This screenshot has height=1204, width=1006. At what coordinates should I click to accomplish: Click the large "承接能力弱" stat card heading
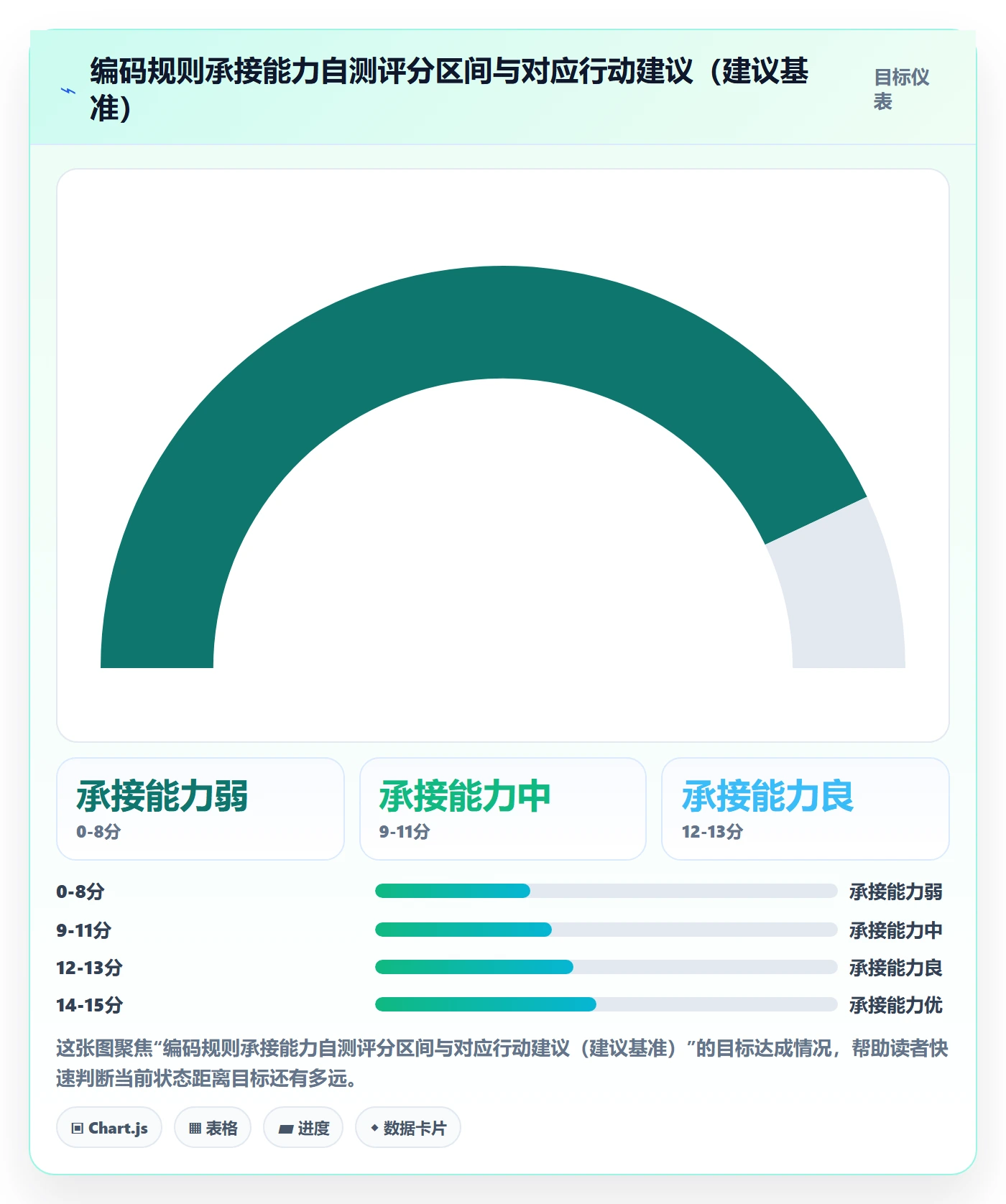[162, 796]
